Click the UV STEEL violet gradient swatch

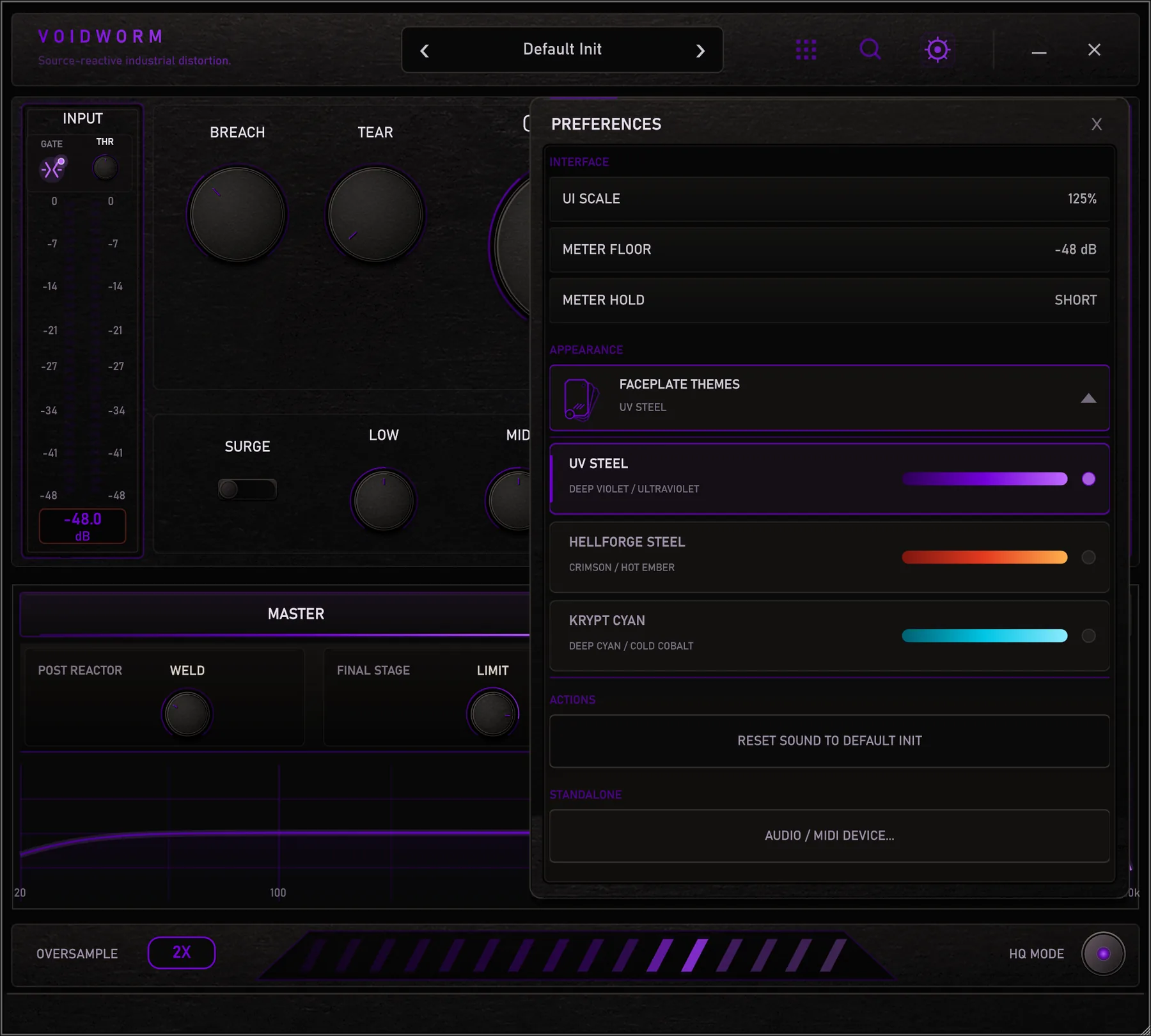coord(984,479)
